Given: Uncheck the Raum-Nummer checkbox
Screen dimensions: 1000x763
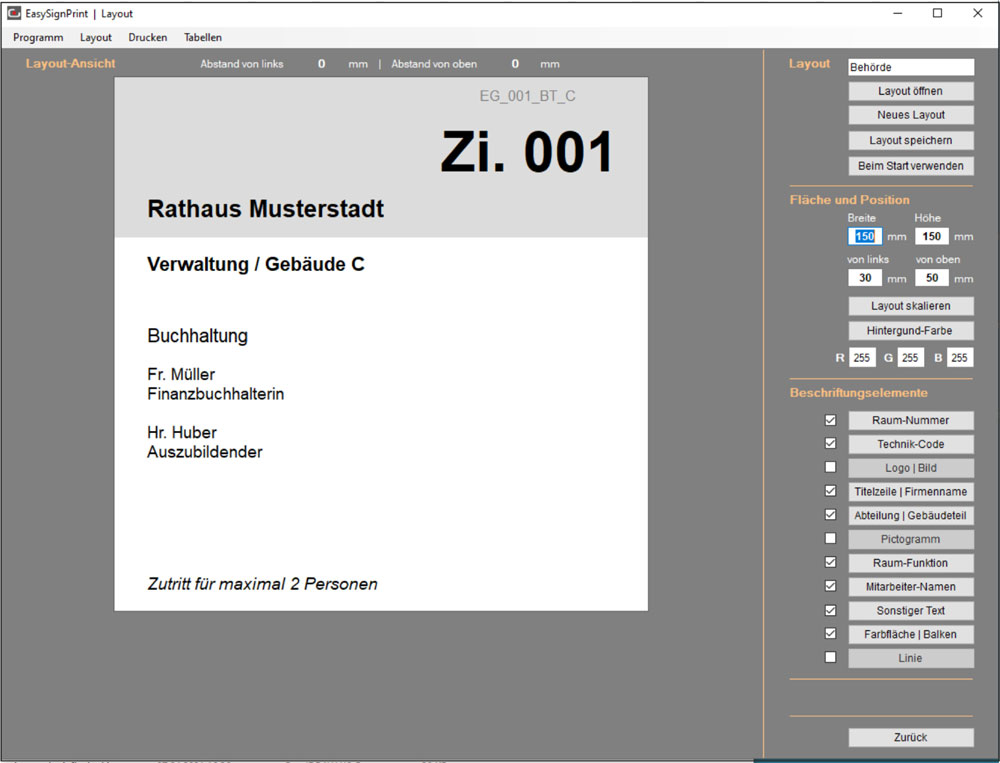Looking at the screenshot, I should point(830,420).
